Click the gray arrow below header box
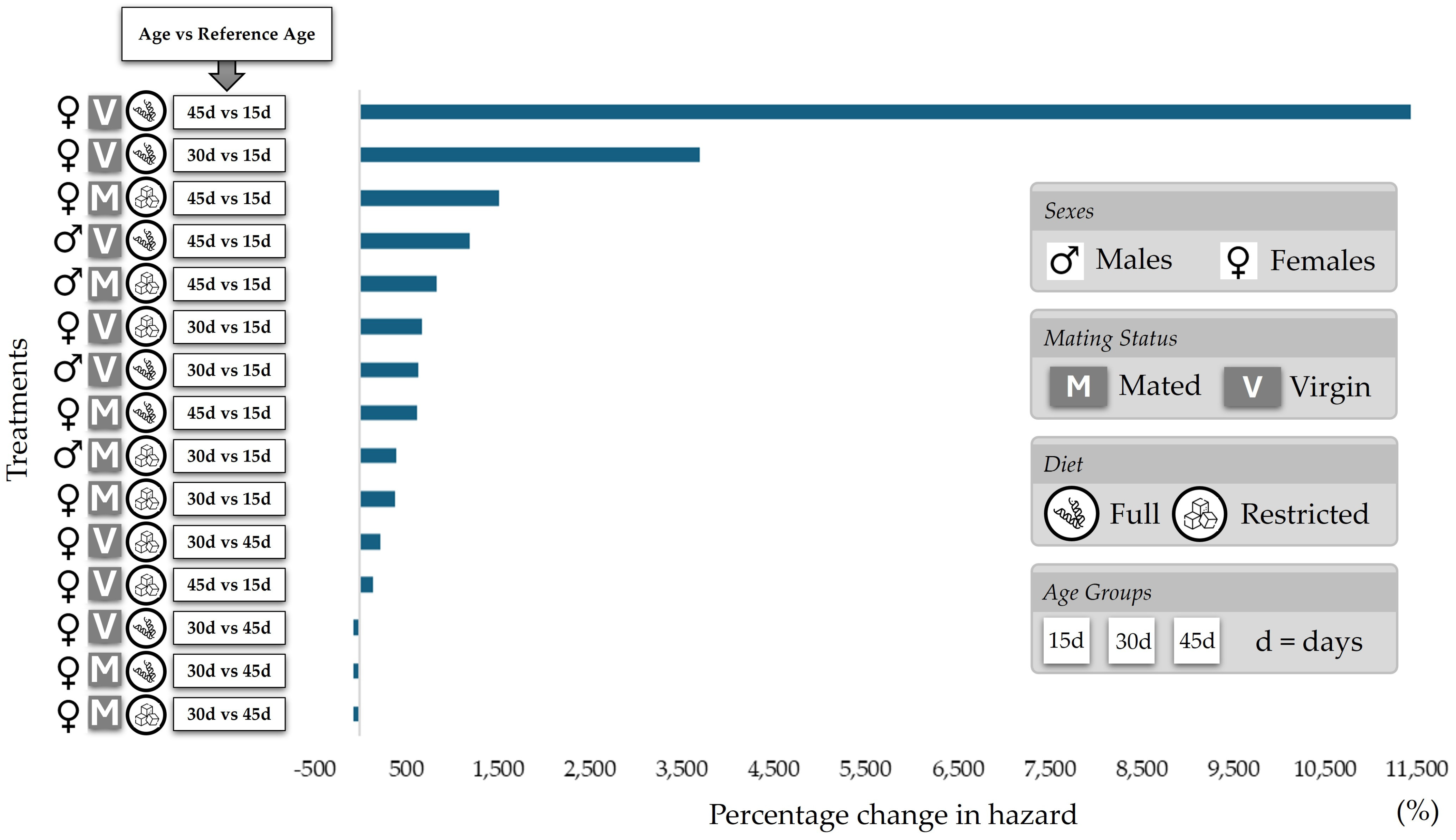This screenshot has height=840, width=1456. [x=227, y=76]
